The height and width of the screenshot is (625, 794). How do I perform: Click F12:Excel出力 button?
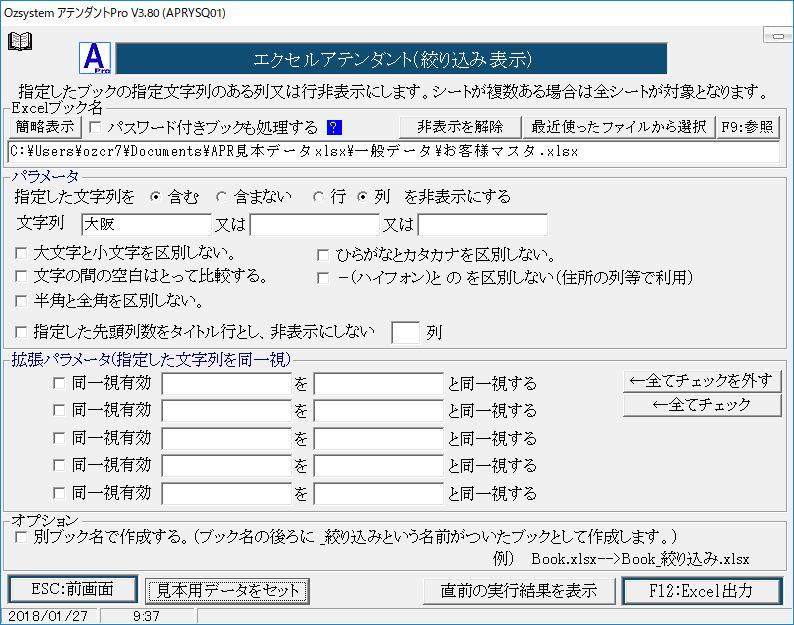[702, 591]
